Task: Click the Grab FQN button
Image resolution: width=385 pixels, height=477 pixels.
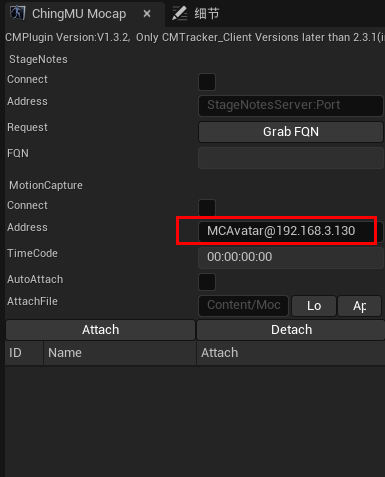Action: click(291, 132)
